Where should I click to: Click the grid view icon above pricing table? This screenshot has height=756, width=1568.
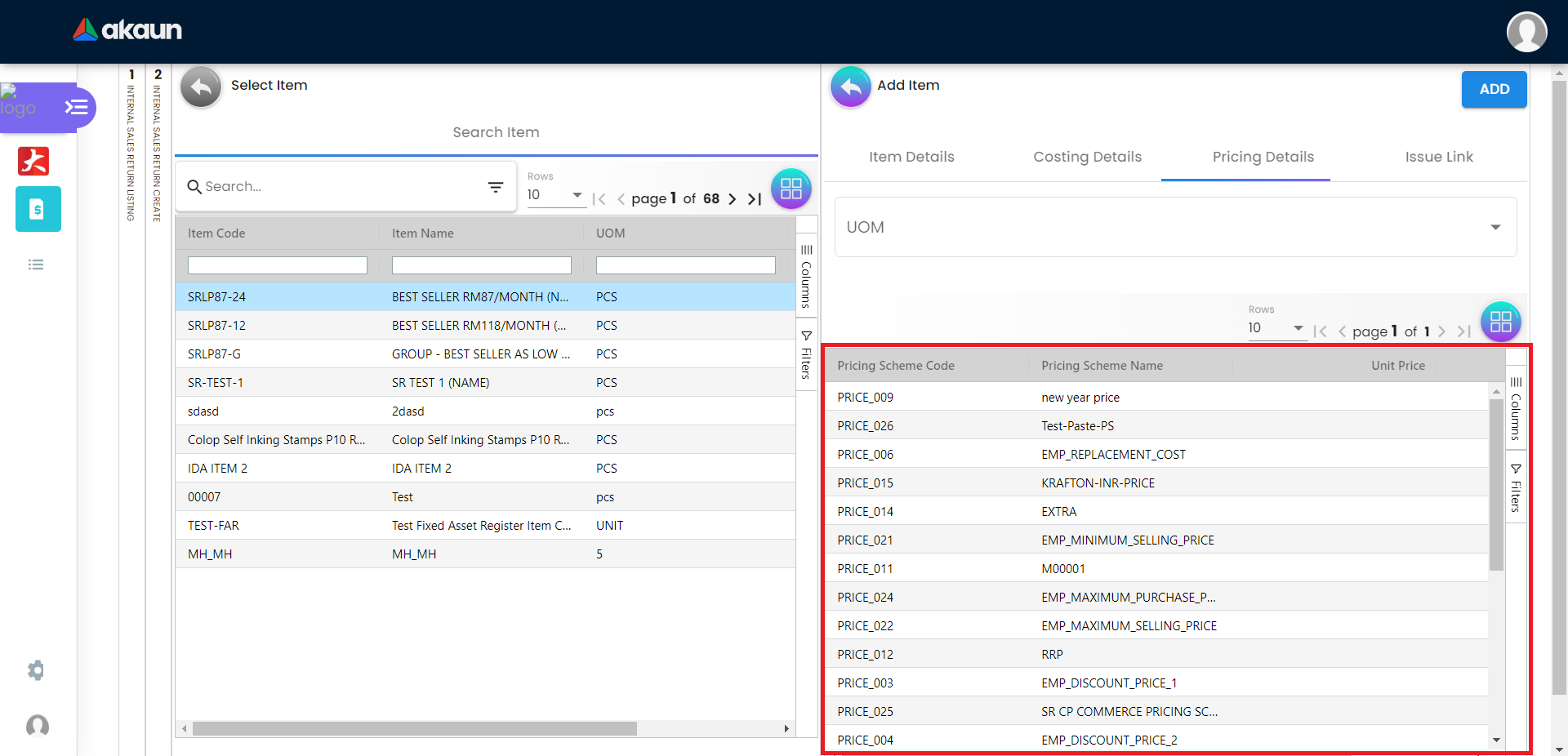tap(1500, 322)
